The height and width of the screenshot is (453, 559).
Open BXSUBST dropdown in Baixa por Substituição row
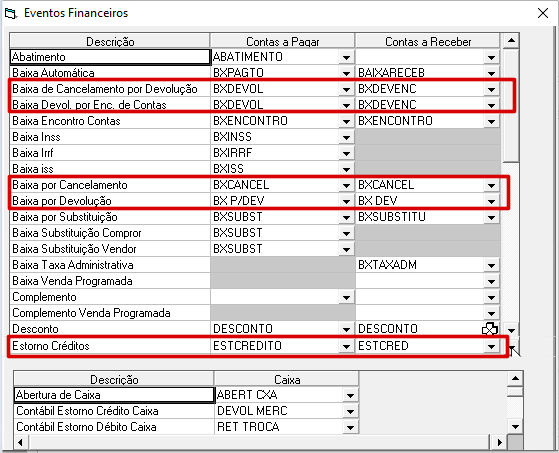tap(346, 217)
